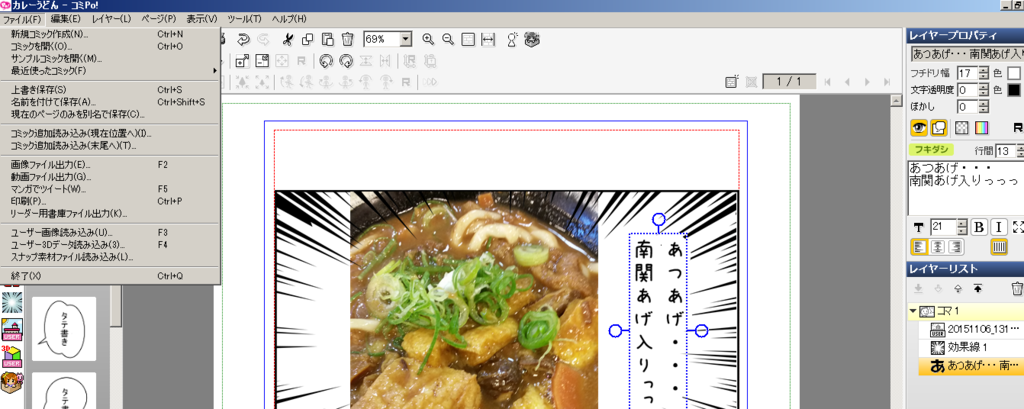This screenshot has width=1024, height=409.
Task: Click the scissors cut icon
Action: click(x=287, y=39)
